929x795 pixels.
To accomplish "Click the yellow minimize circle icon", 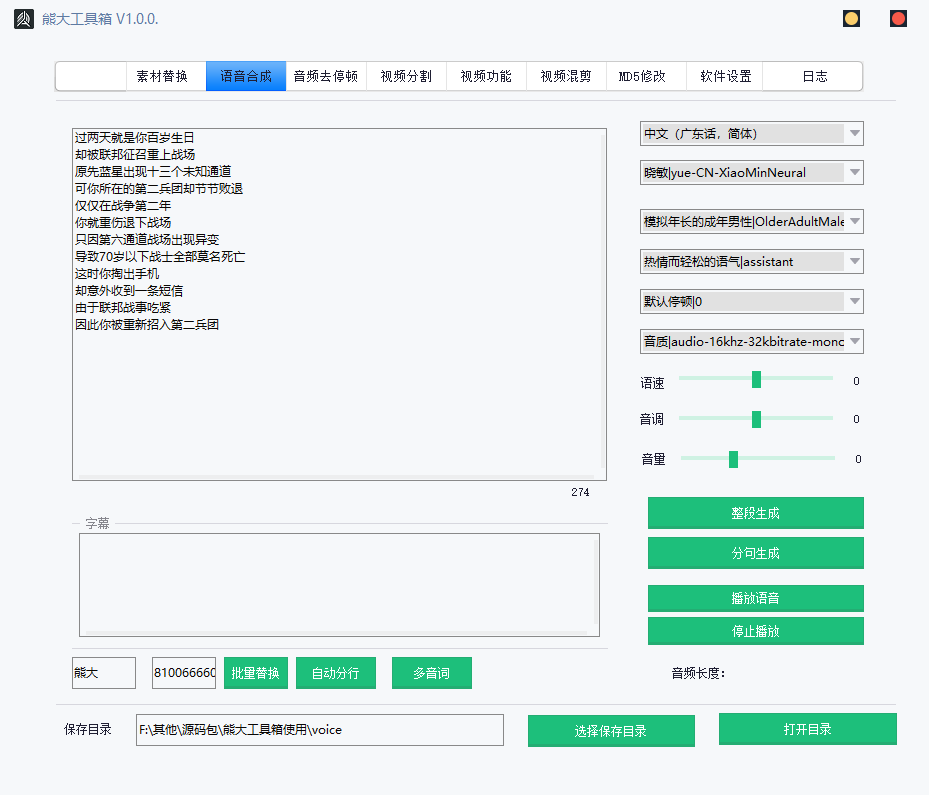I will coord(851,19).
